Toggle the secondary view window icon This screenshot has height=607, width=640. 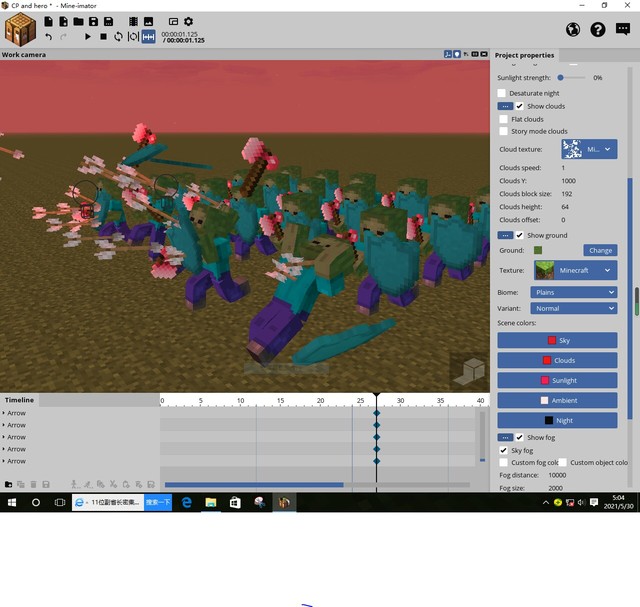click(x=173, y=21)
